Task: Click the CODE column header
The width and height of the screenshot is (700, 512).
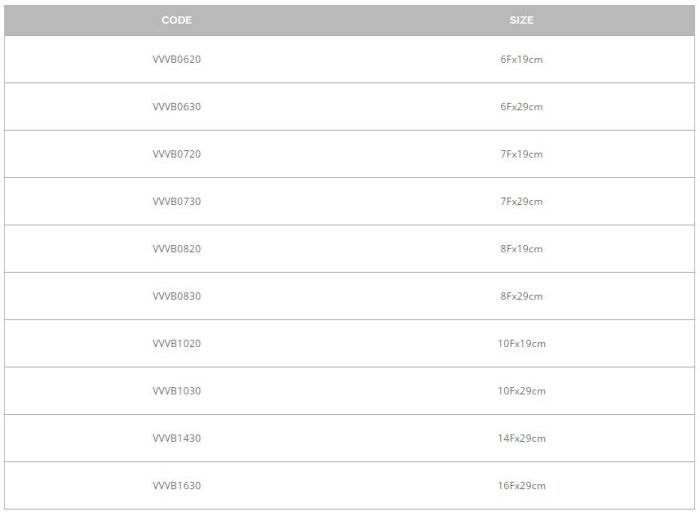Action: pyautogui.click(x=176, y=20)
